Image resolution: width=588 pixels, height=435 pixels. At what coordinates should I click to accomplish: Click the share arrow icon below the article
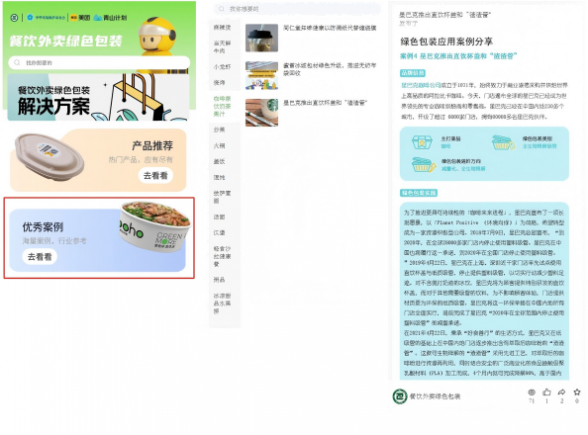point(561,392)
